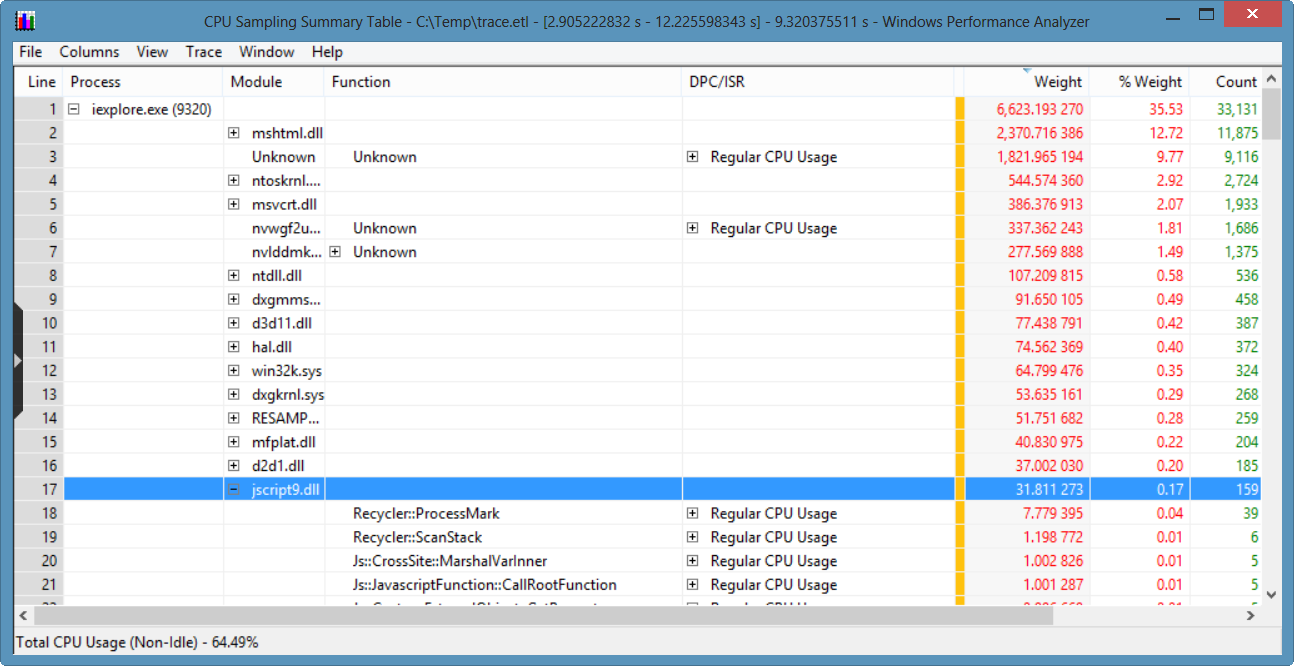Viewport: 1294px width, 666px height.
Task: Click the horizontal scrollbar left arrow
Action: coord(23,616)
